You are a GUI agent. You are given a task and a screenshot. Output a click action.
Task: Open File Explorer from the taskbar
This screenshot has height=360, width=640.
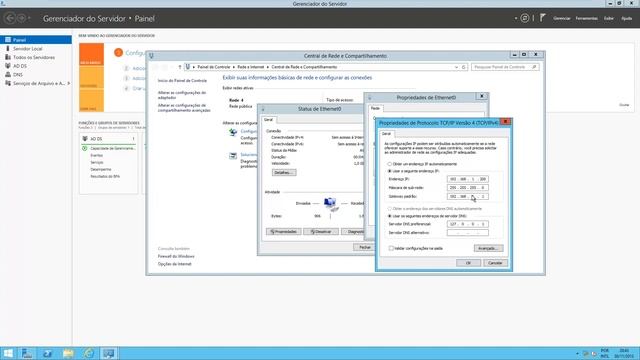[68, 353]
